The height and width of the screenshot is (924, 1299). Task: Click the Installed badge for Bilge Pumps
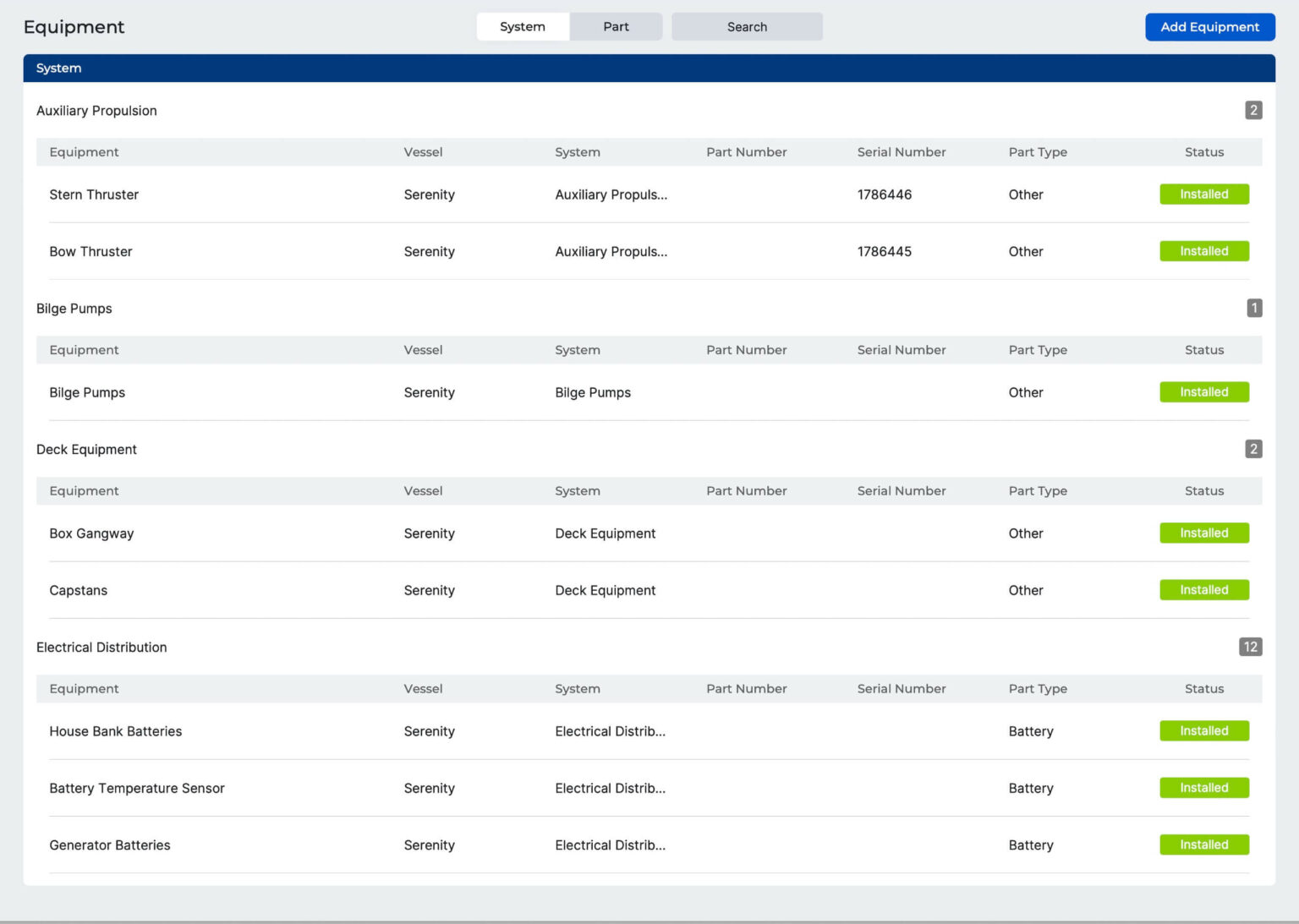(1203, 392)
